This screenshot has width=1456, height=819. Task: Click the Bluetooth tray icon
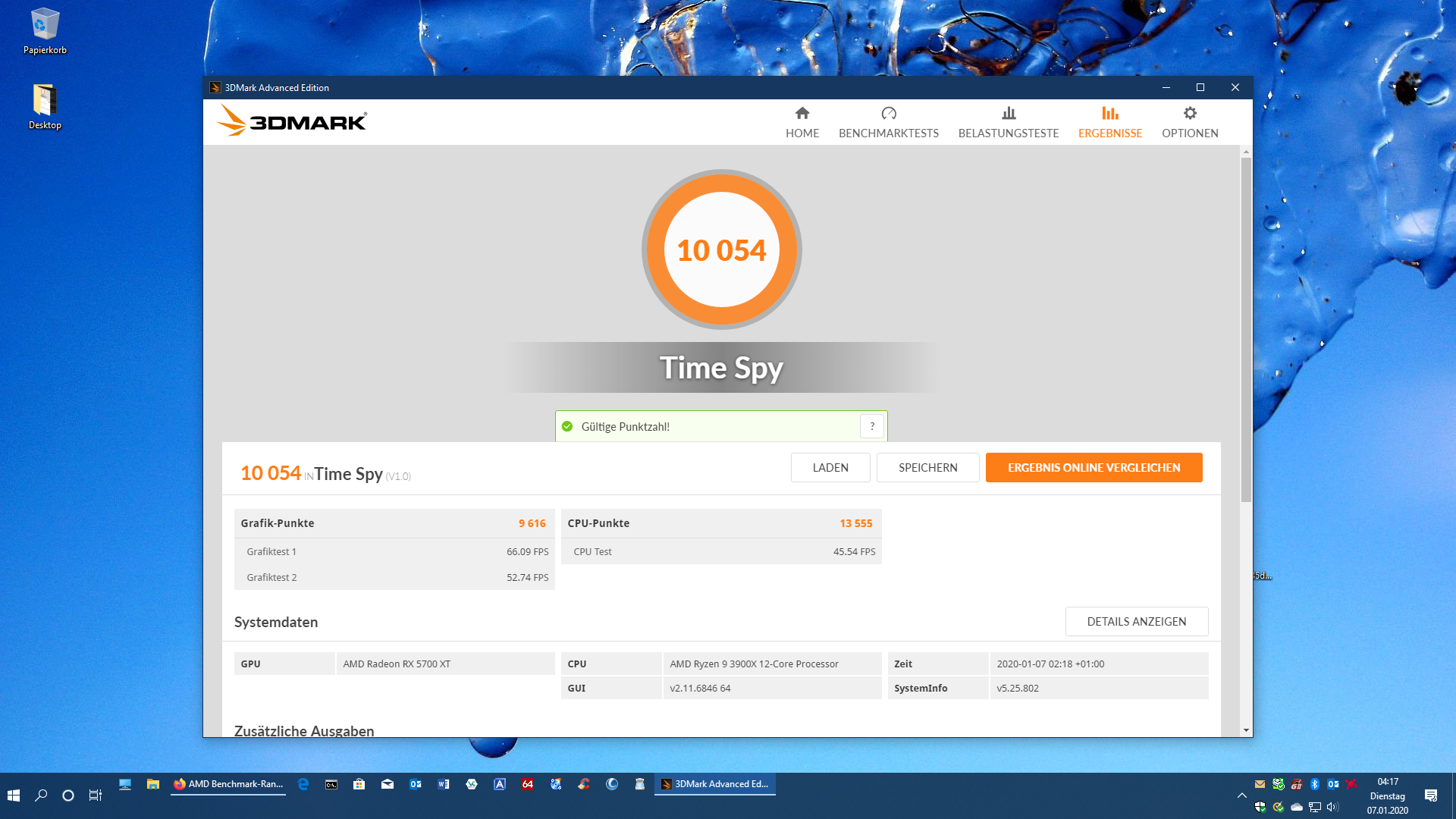point(1315,784)
